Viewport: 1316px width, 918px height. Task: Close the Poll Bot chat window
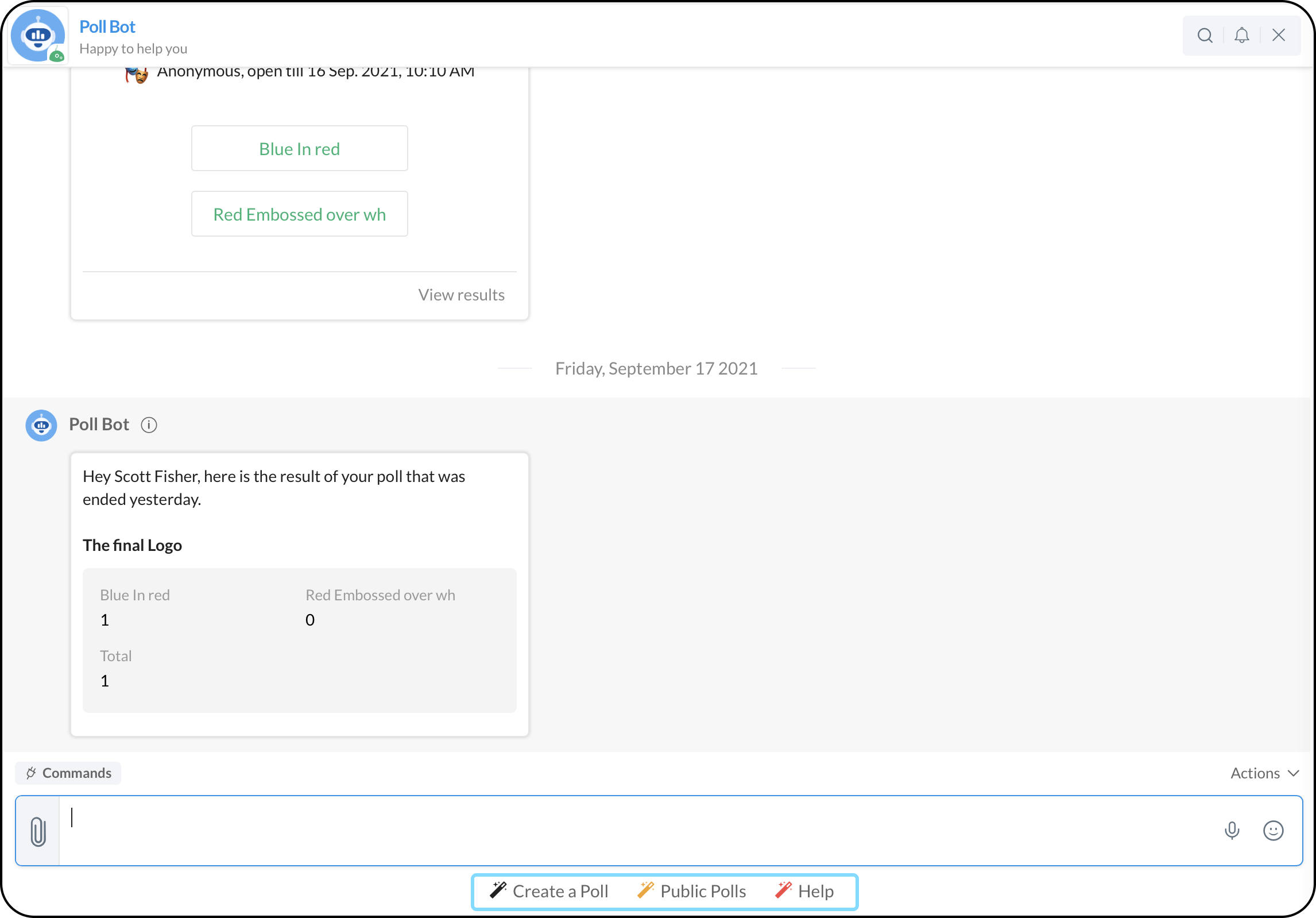1278,36
